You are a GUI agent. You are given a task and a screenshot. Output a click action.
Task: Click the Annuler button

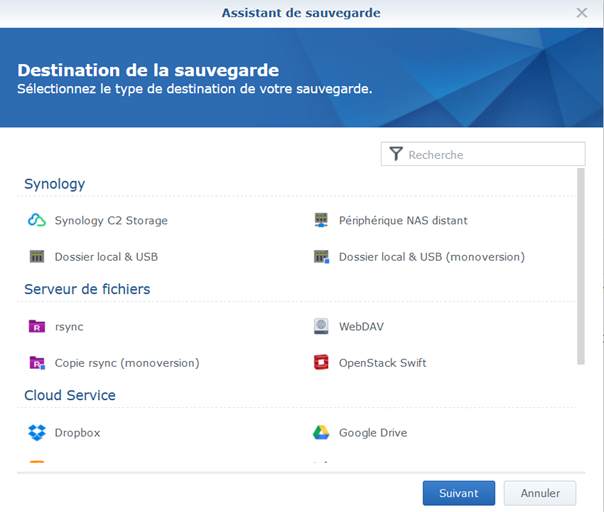point(540,493)
